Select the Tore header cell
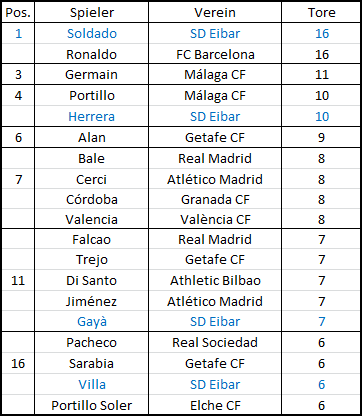Image resolution: width=362 pixels, height=416 pixels. coord(321,12)
